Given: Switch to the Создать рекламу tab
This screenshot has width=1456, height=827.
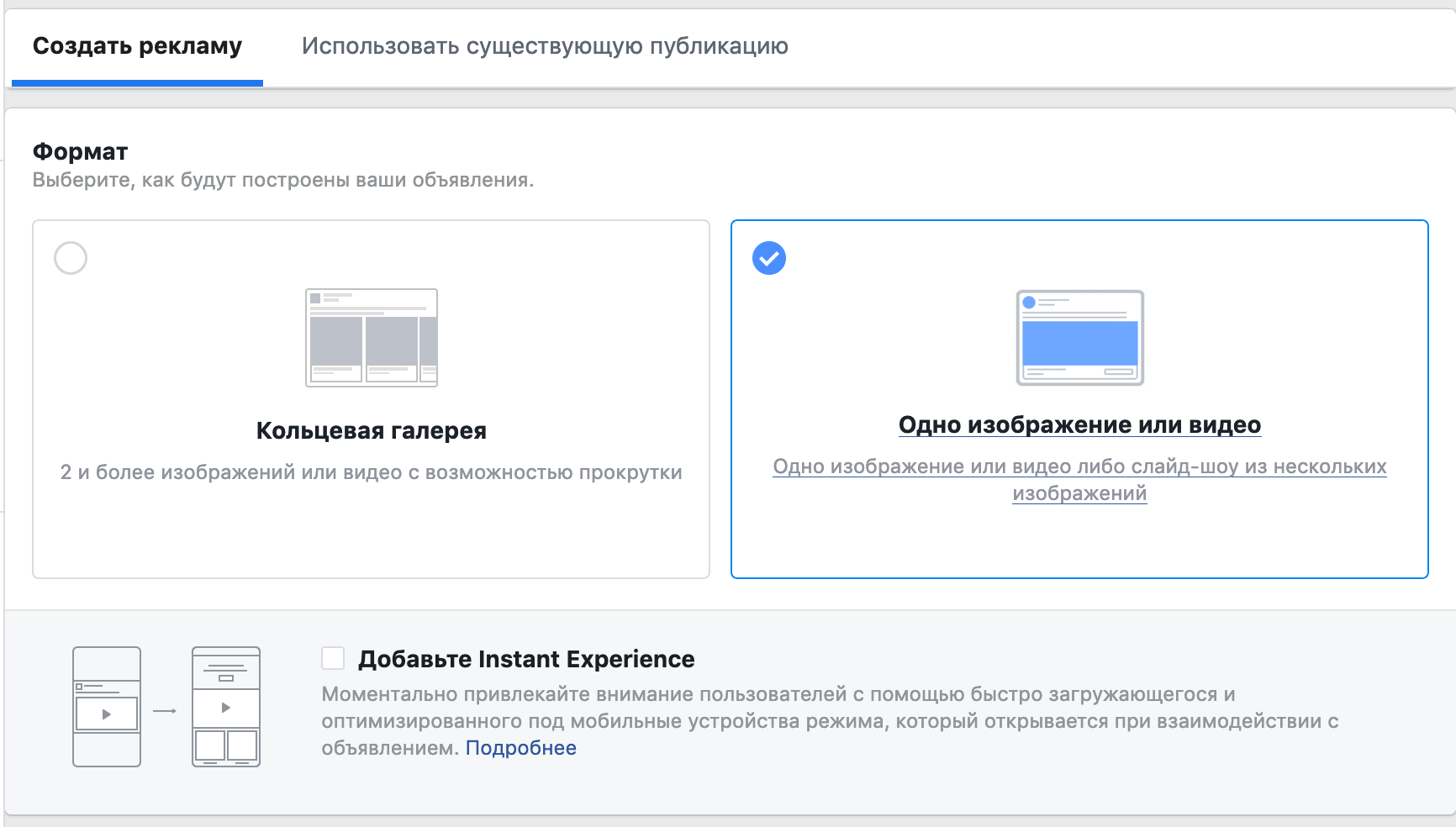Looking at the screenshot, I should pyautogui.click(x=137, y=46).
